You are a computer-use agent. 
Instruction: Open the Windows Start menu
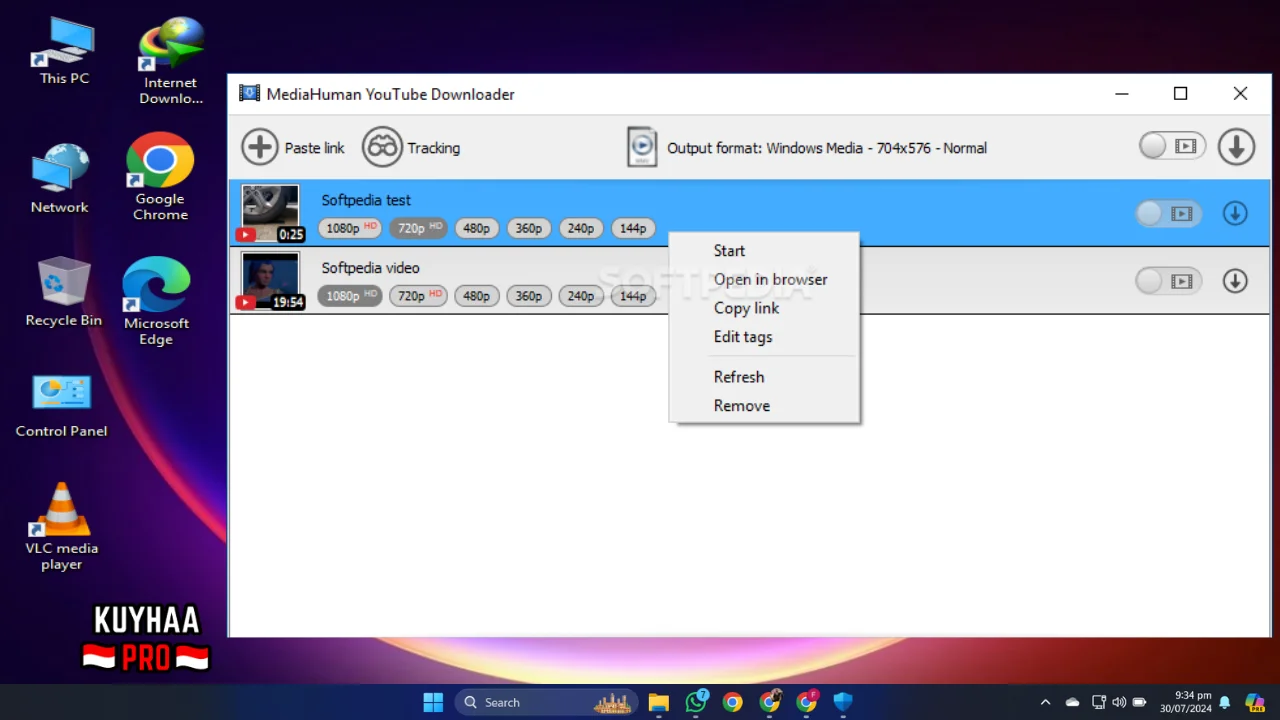433,702
